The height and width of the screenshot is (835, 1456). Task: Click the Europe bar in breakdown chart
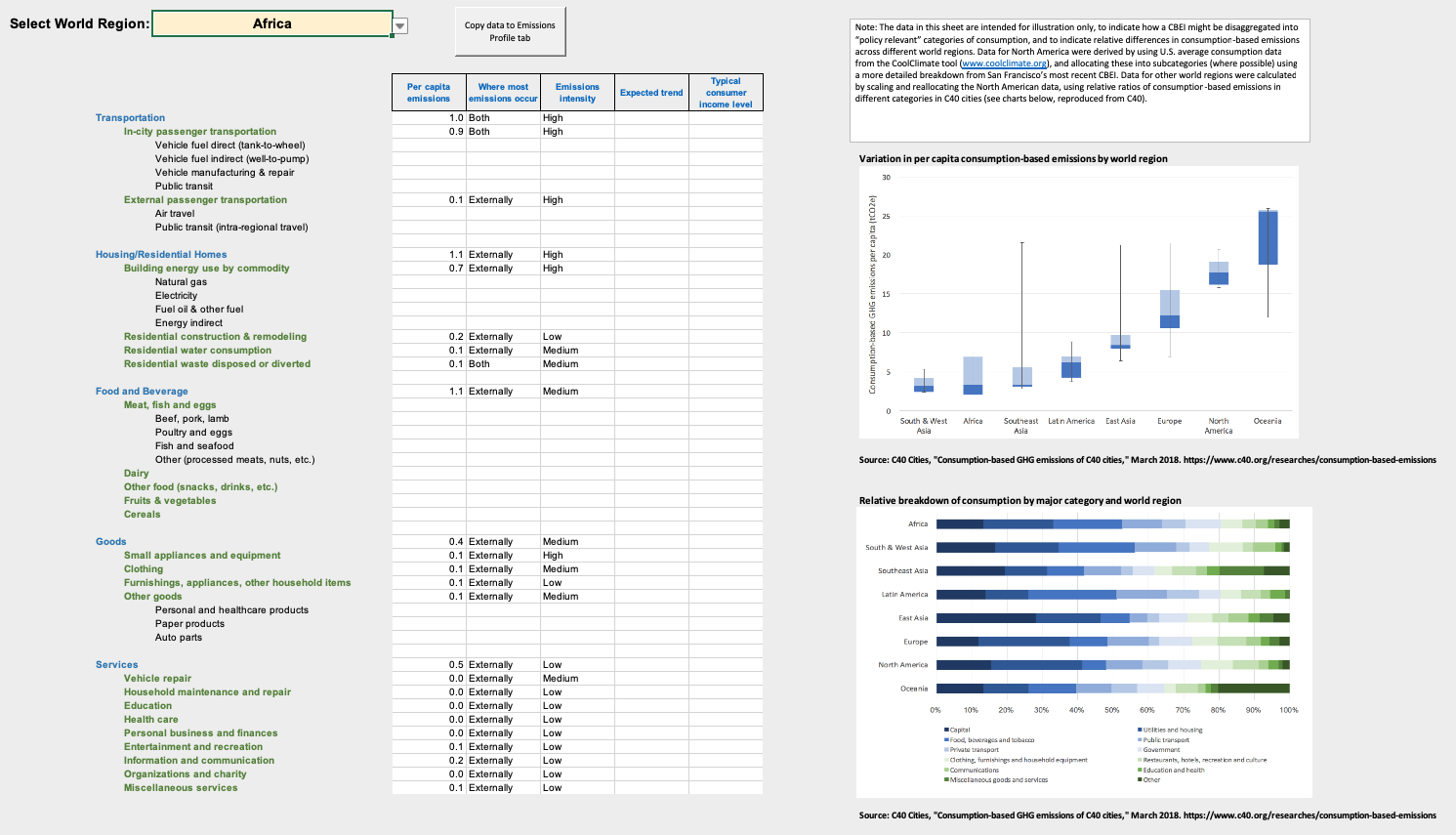click(1112, 642)
